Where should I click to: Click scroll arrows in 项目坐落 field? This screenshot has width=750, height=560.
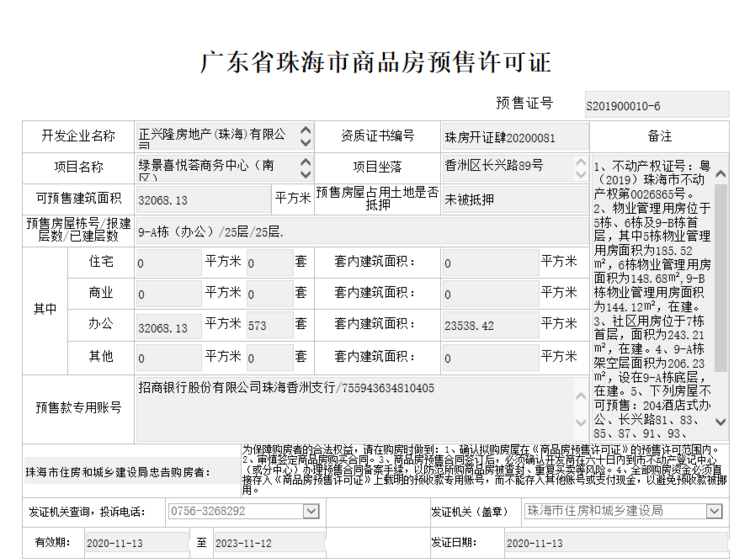[579, 167]
